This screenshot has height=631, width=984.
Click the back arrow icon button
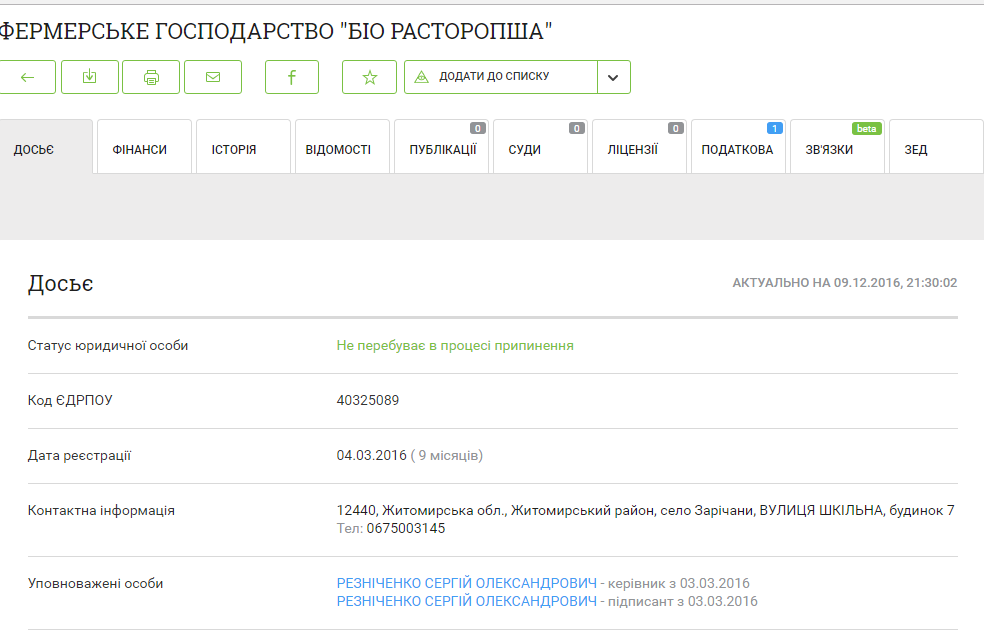[27, 77]
